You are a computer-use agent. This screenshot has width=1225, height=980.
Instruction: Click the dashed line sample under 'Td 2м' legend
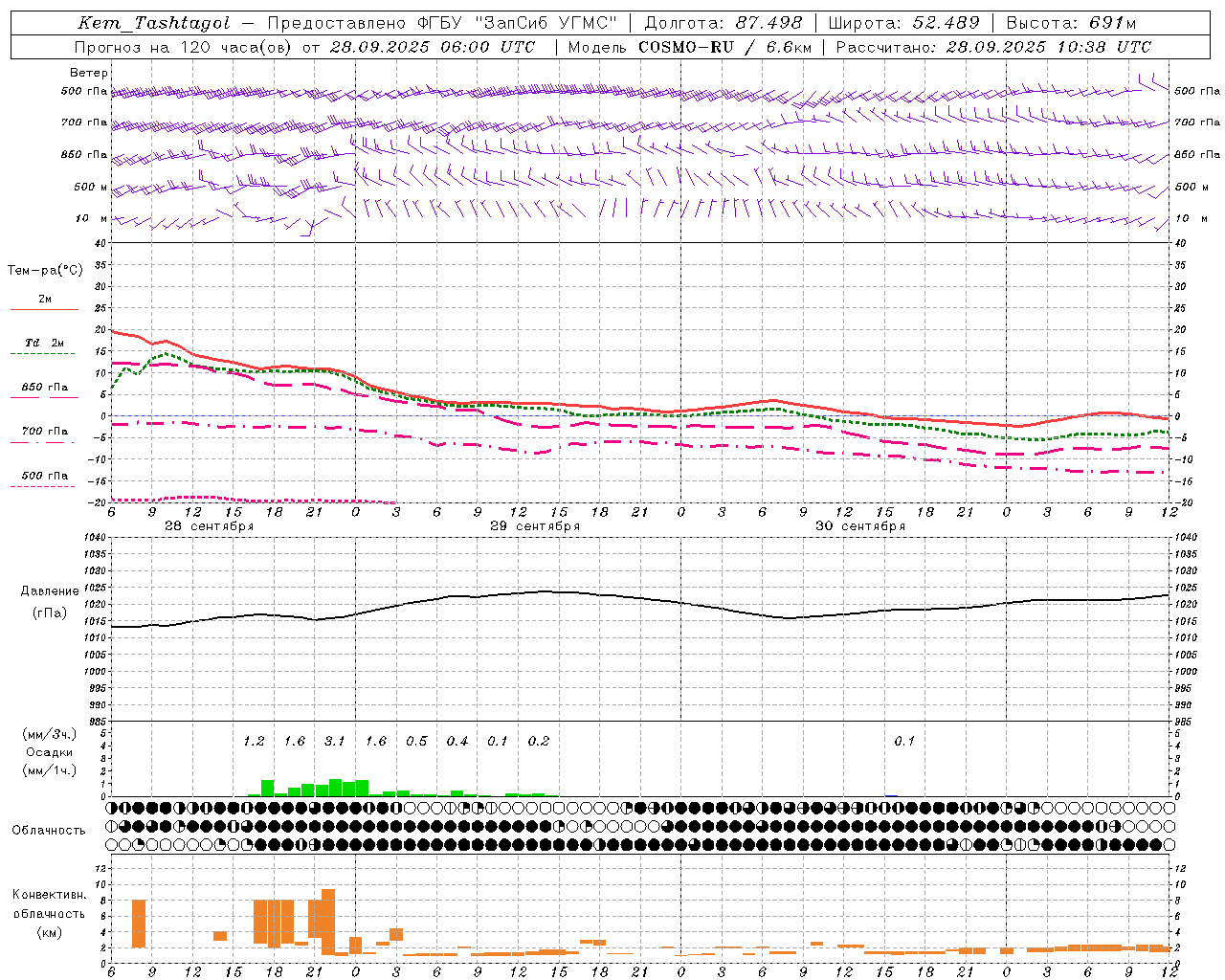(x=42, y=354)
